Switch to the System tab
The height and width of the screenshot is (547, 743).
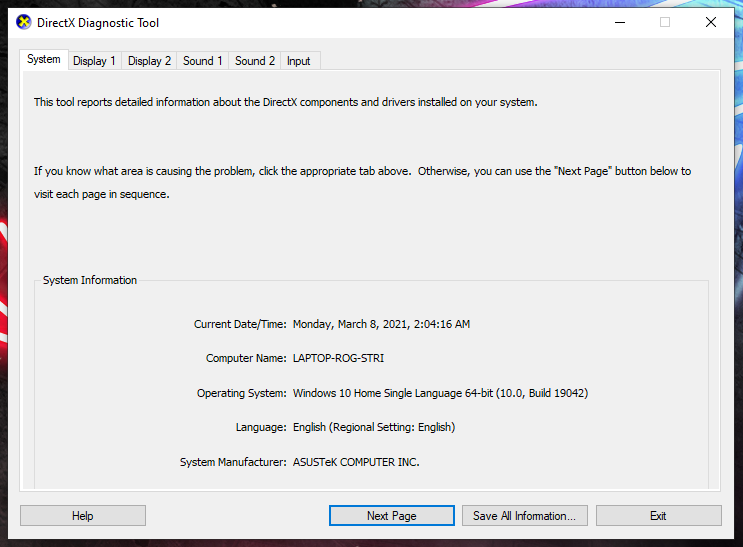(x=44, y=60)
